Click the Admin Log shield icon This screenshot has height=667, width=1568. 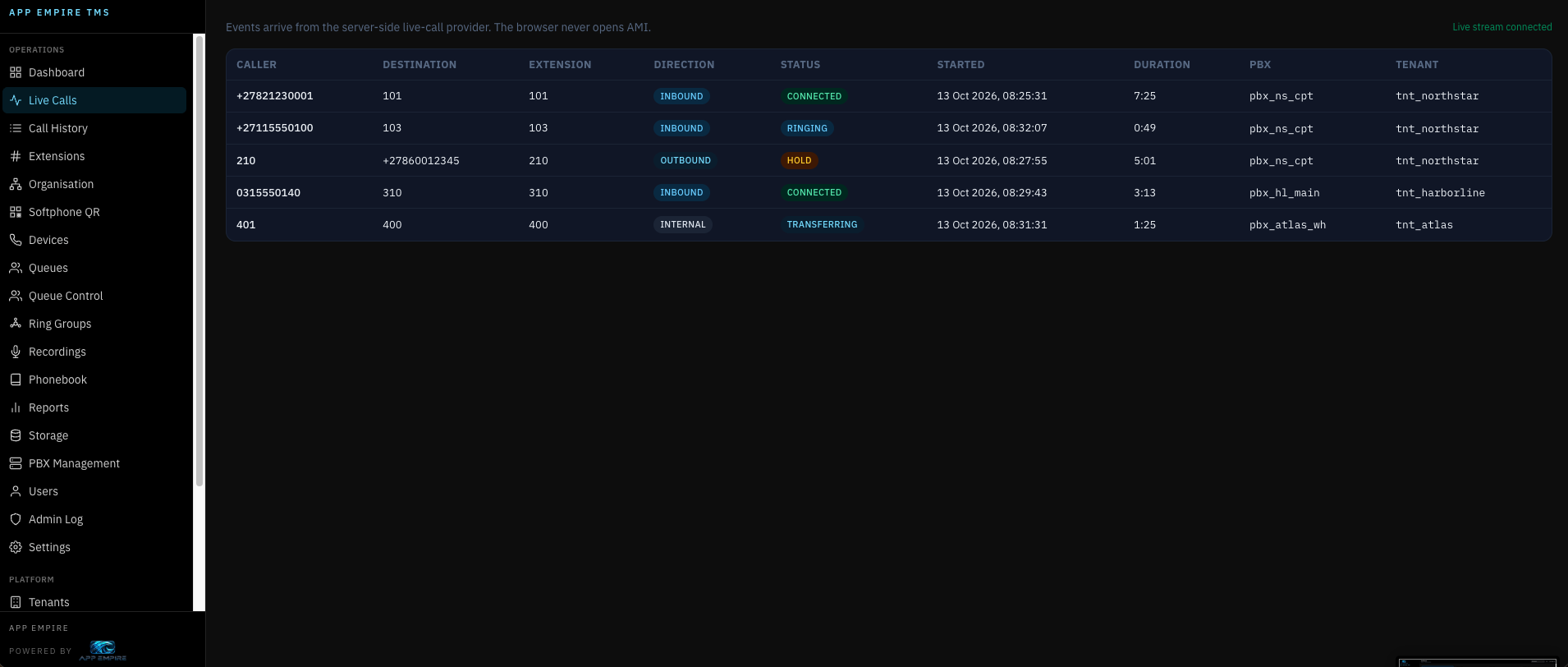16,519
